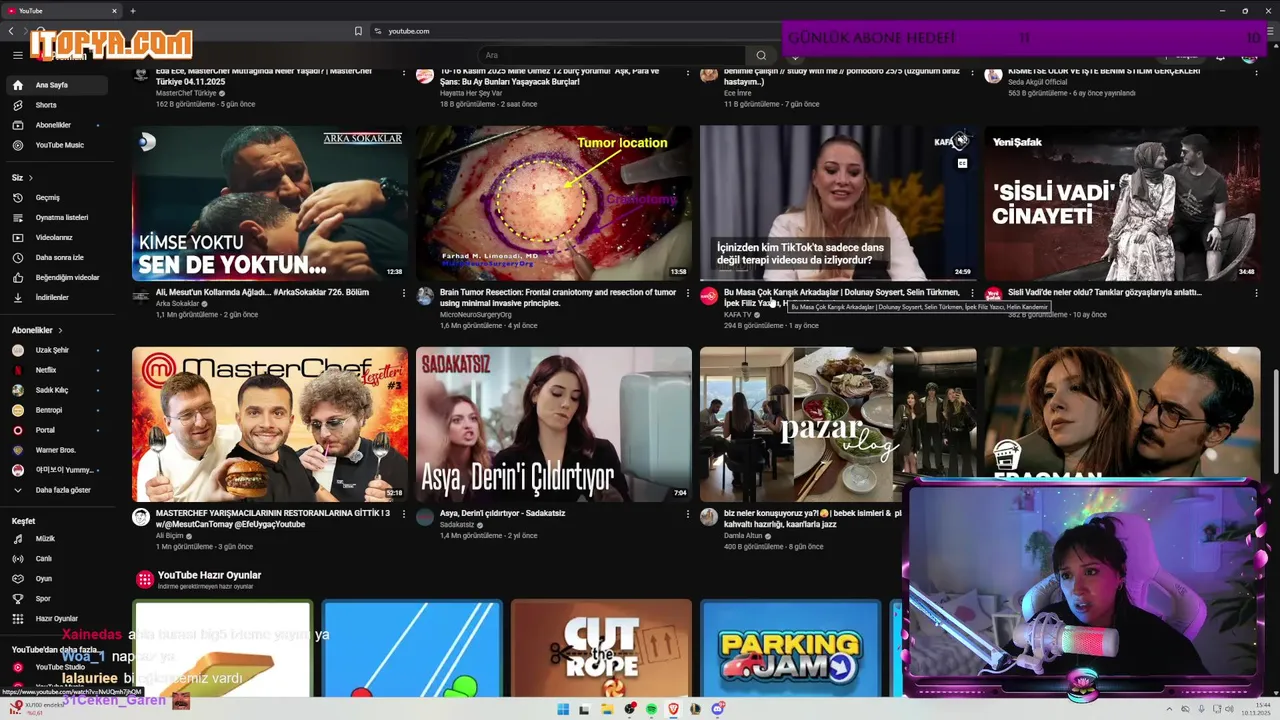Open Videolarınız in sidebar
Viewport: 1280px width, 720px height.
tap(56, 237)
